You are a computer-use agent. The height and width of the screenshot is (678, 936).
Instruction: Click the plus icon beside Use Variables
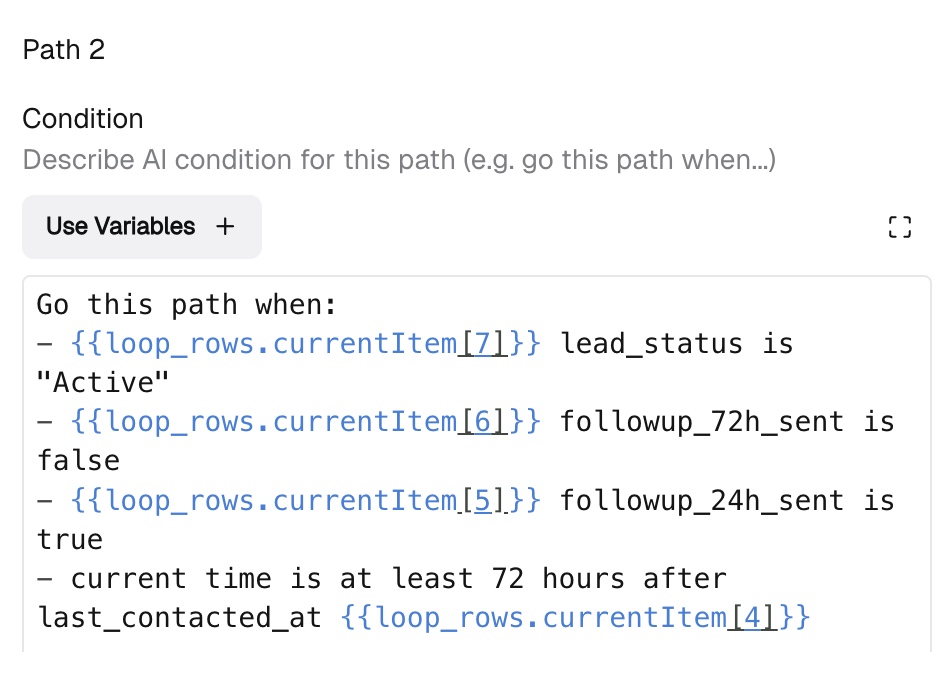226,227
